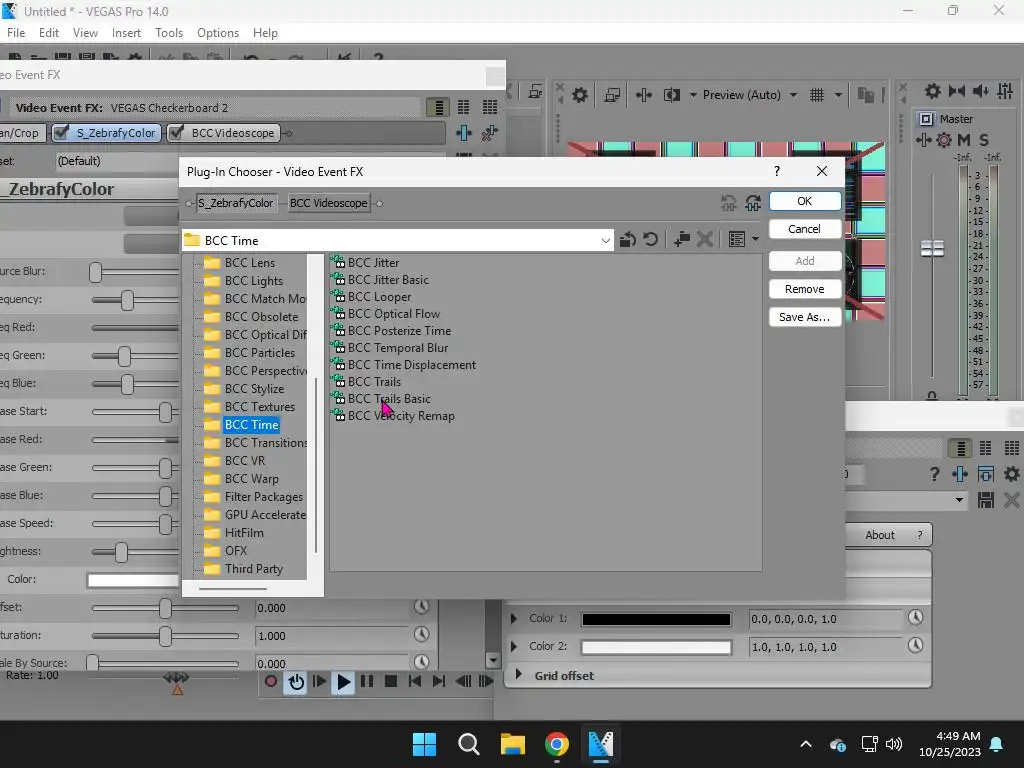Confirm with the OK button
This screenshot has height=768, width=1024.
pyautogui.click(x=805, y=201)
